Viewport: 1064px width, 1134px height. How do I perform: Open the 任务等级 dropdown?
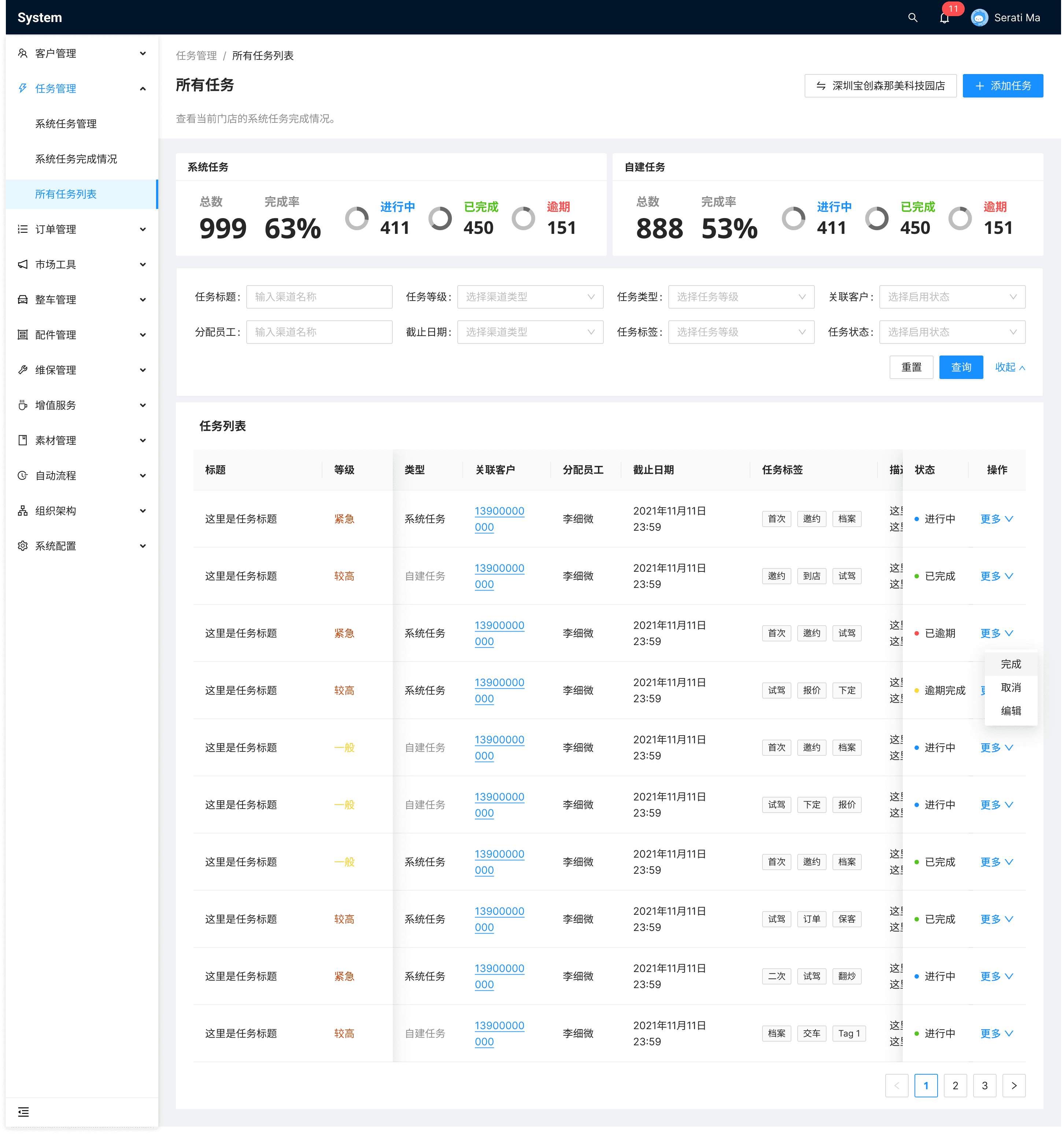[530, 297]
